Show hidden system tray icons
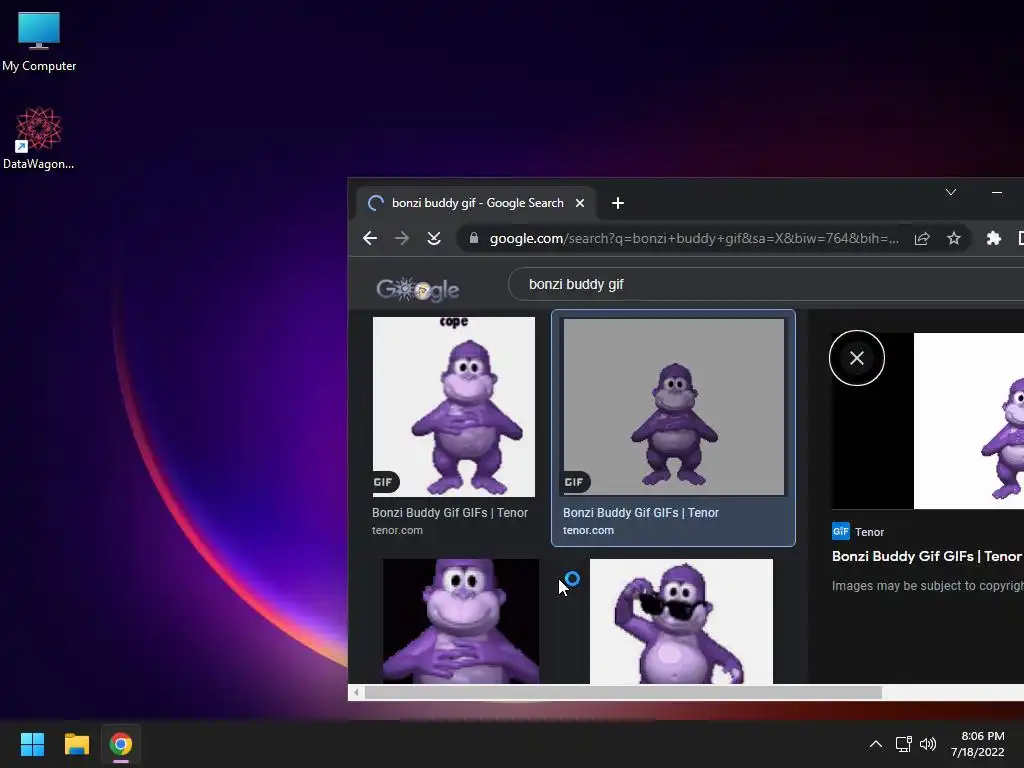1024x768 pixels. pyautogui.click(x=876, y=744)
